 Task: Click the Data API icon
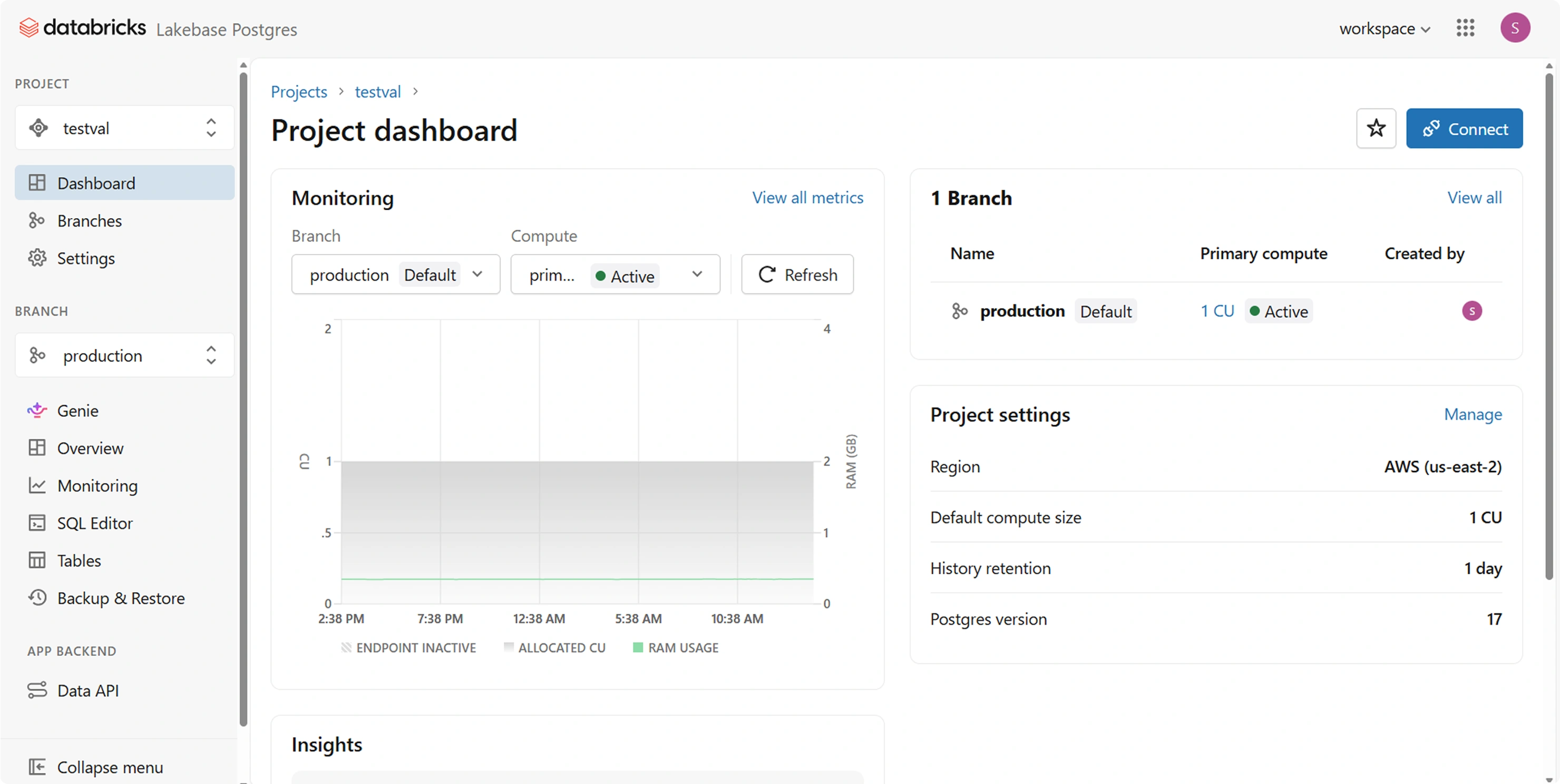37,690
